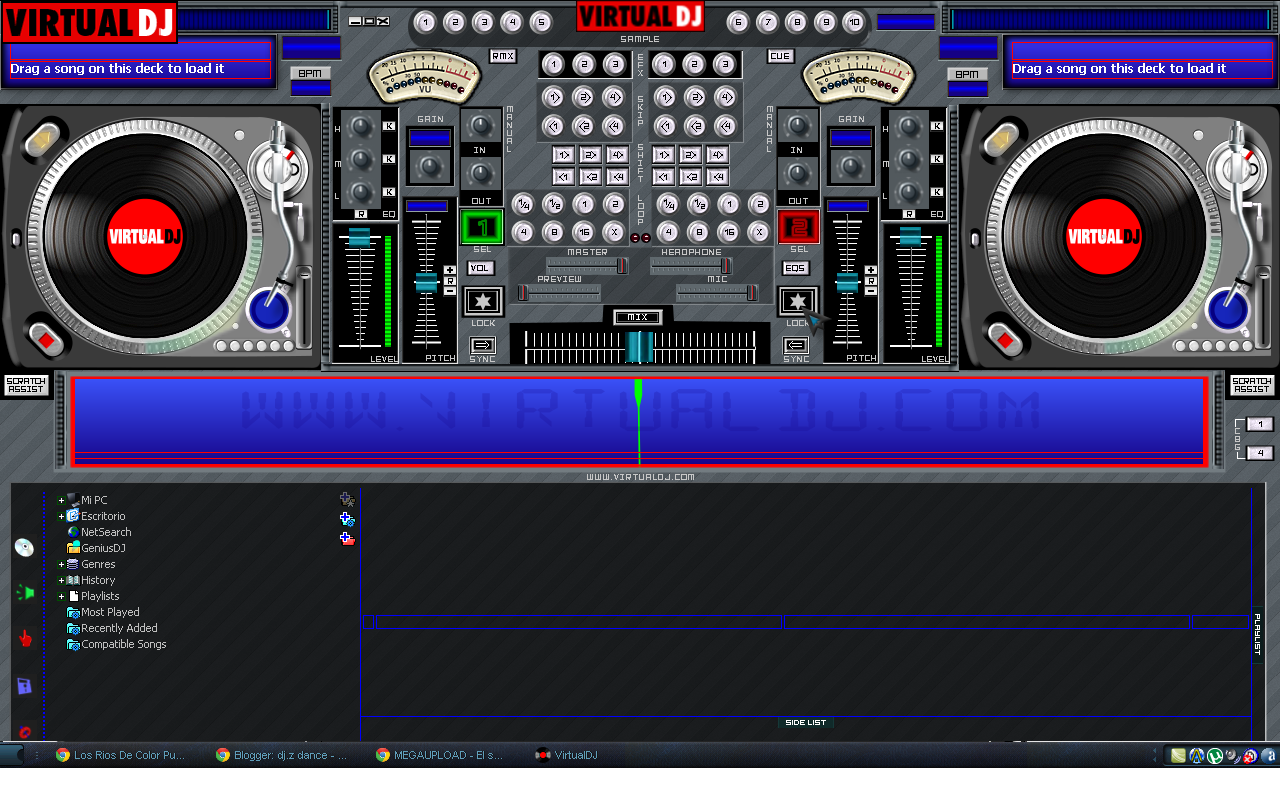Open the Blogger dj.z dance taskbar window
This screenshot has height=800, width=1280.
281,755
